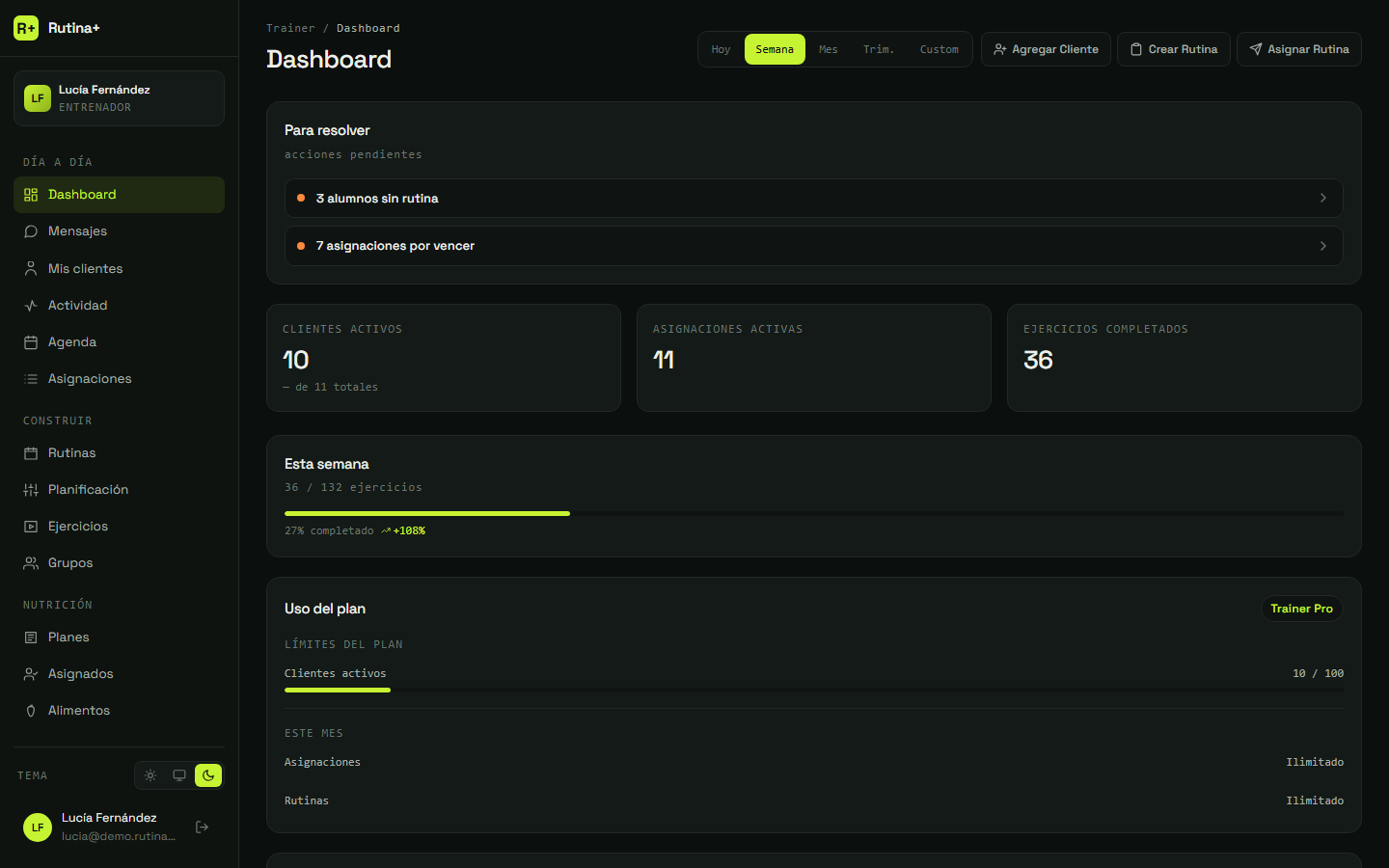
Task: Open the Actividad pulse icon
Action: point(31,306)
